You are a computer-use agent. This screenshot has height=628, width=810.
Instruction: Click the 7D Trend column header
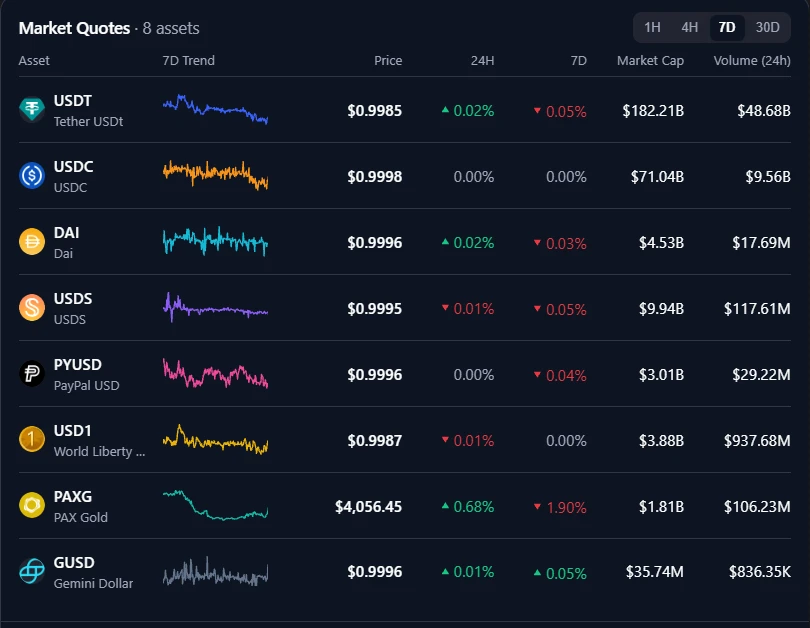tap(189, 60)
